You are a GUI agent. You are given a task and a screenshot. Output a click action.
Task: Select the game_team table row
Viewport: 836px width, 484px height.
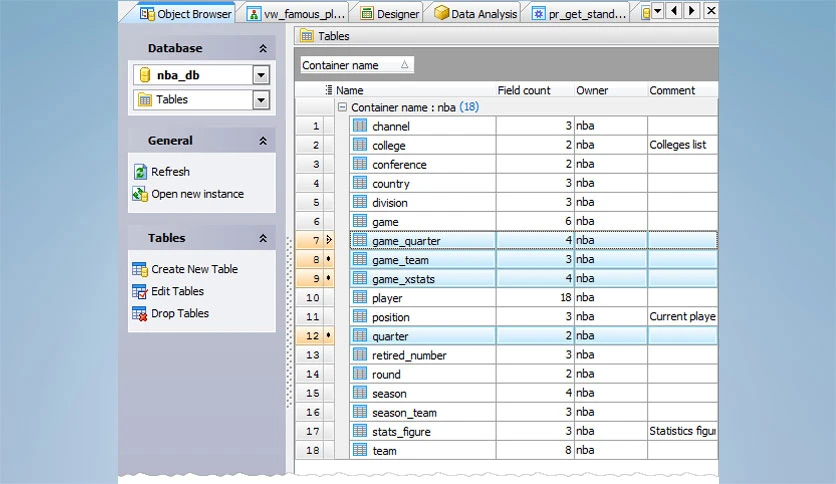(533, 260)
